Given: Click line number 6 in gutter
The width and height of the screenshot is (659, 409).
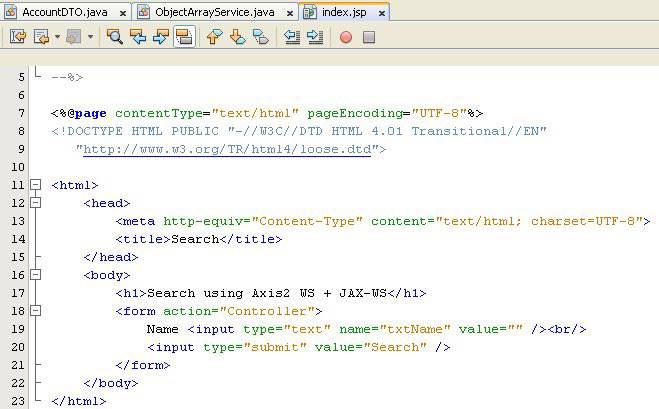Looking at the screenshot, I should pos(21,95).
